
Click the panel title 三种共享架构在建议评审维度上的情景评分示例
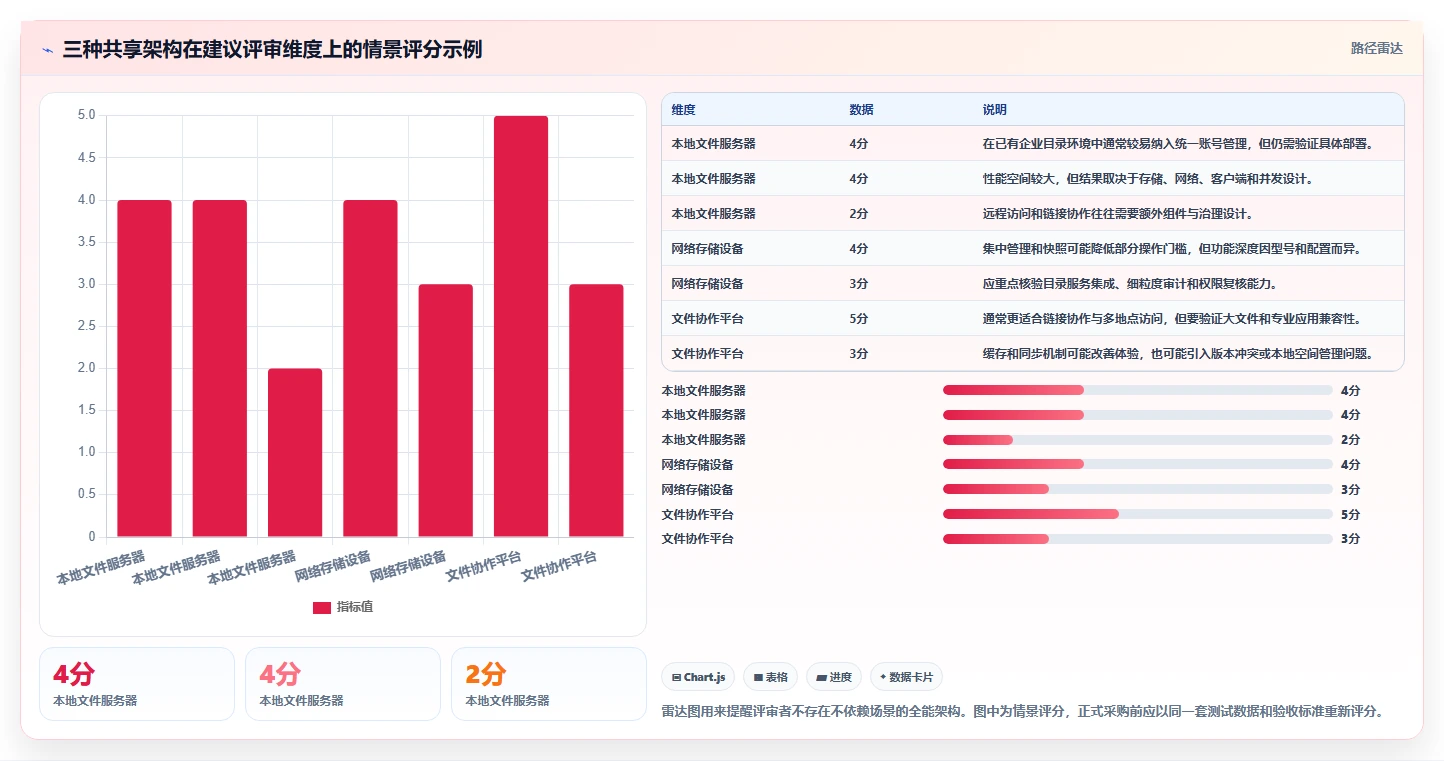pyautogui.click(x=272, y=50)
